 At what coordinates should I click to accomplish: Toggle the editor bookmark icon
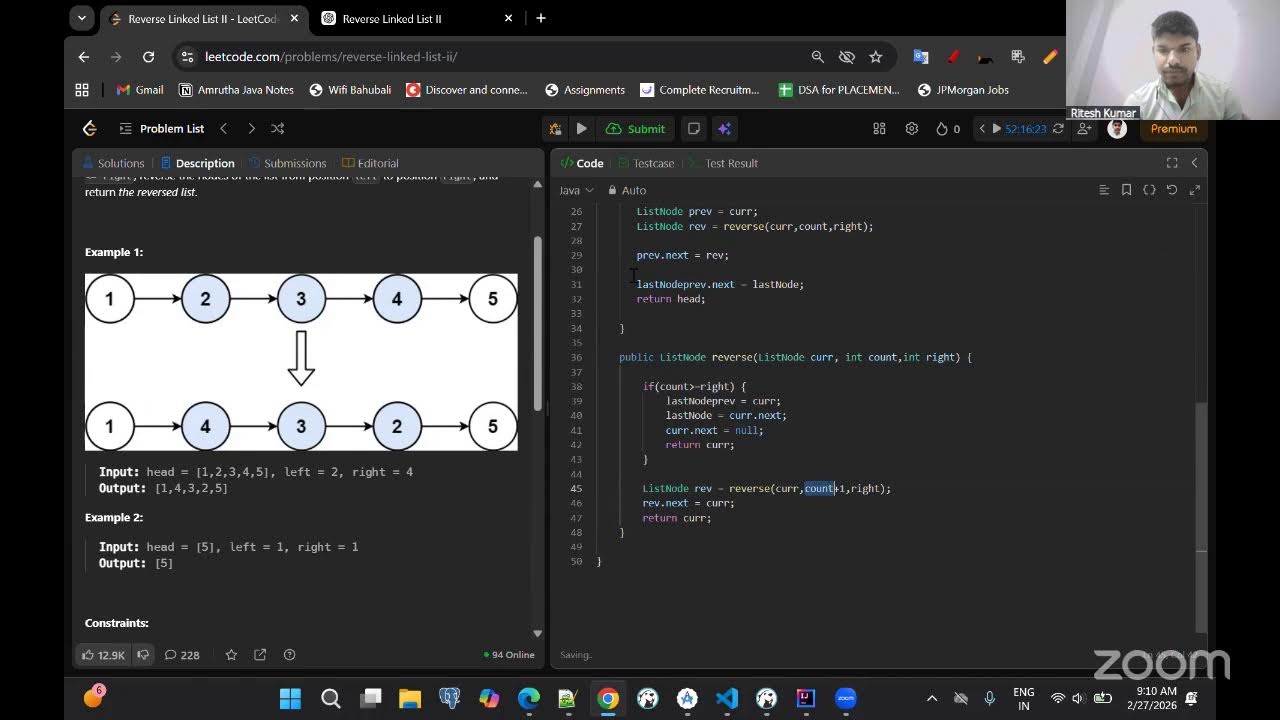[x=1126, y=190]
